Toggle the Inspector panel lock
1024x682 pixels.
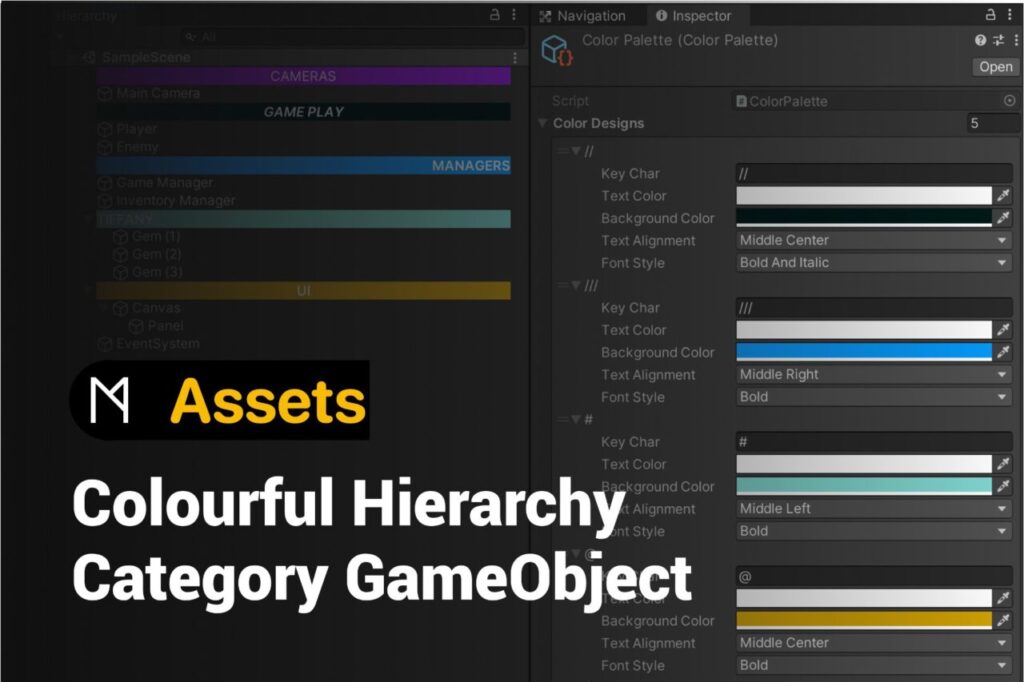[x=991, y=15]
